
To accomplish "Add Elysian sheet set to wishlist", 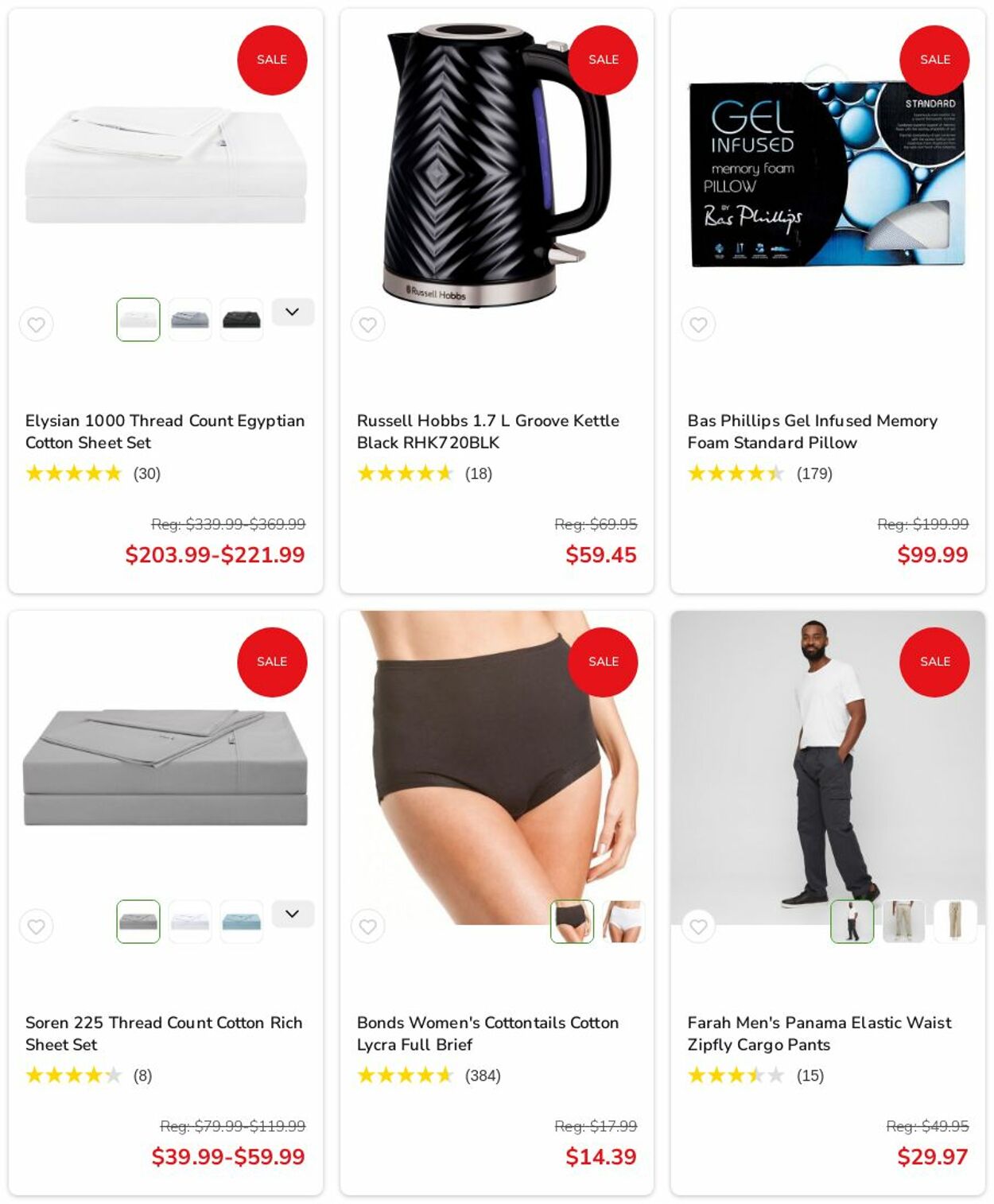I will (x=37, y=324).
